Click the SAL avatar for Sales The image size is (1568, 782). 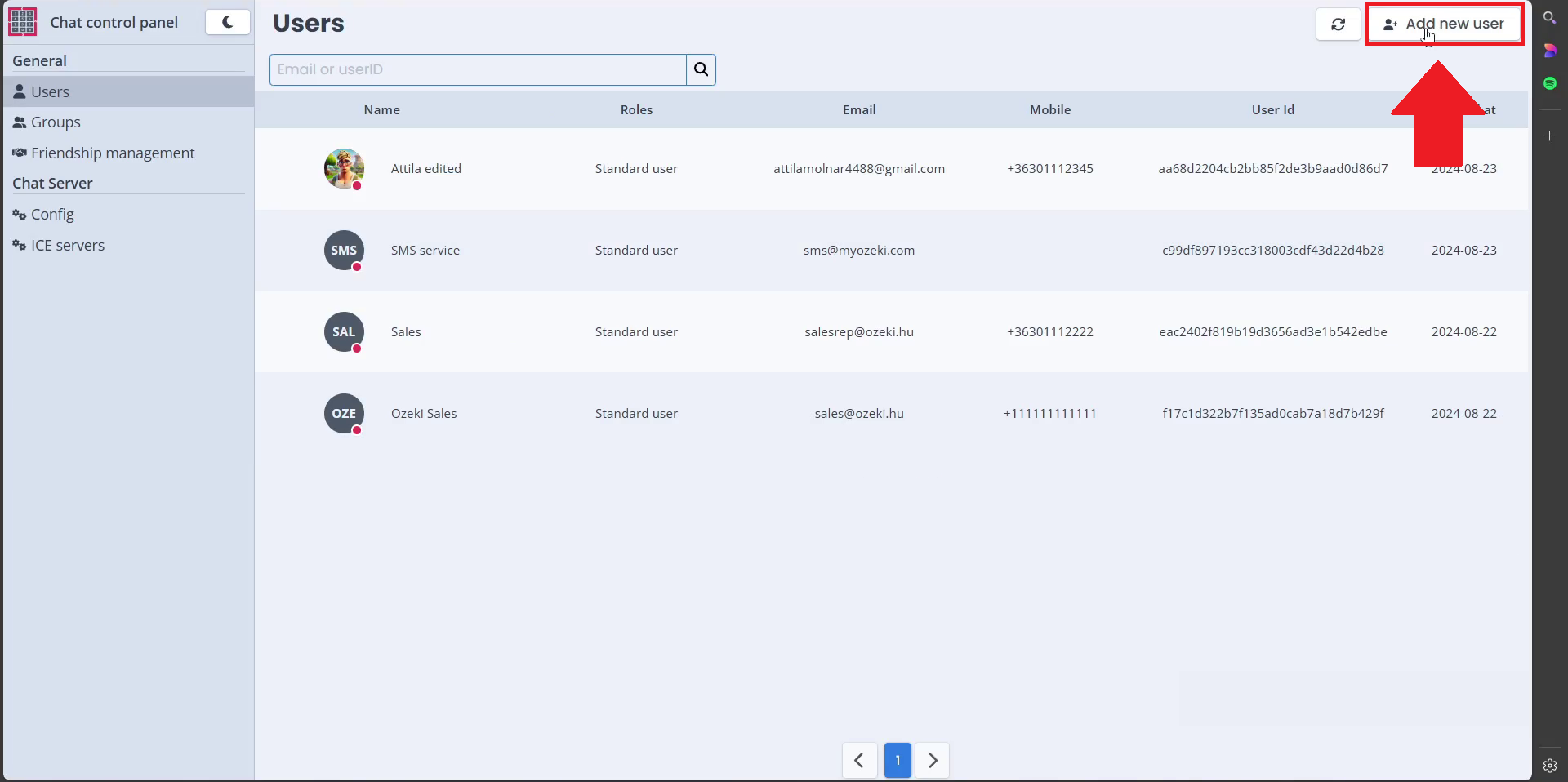pos(344,331)
